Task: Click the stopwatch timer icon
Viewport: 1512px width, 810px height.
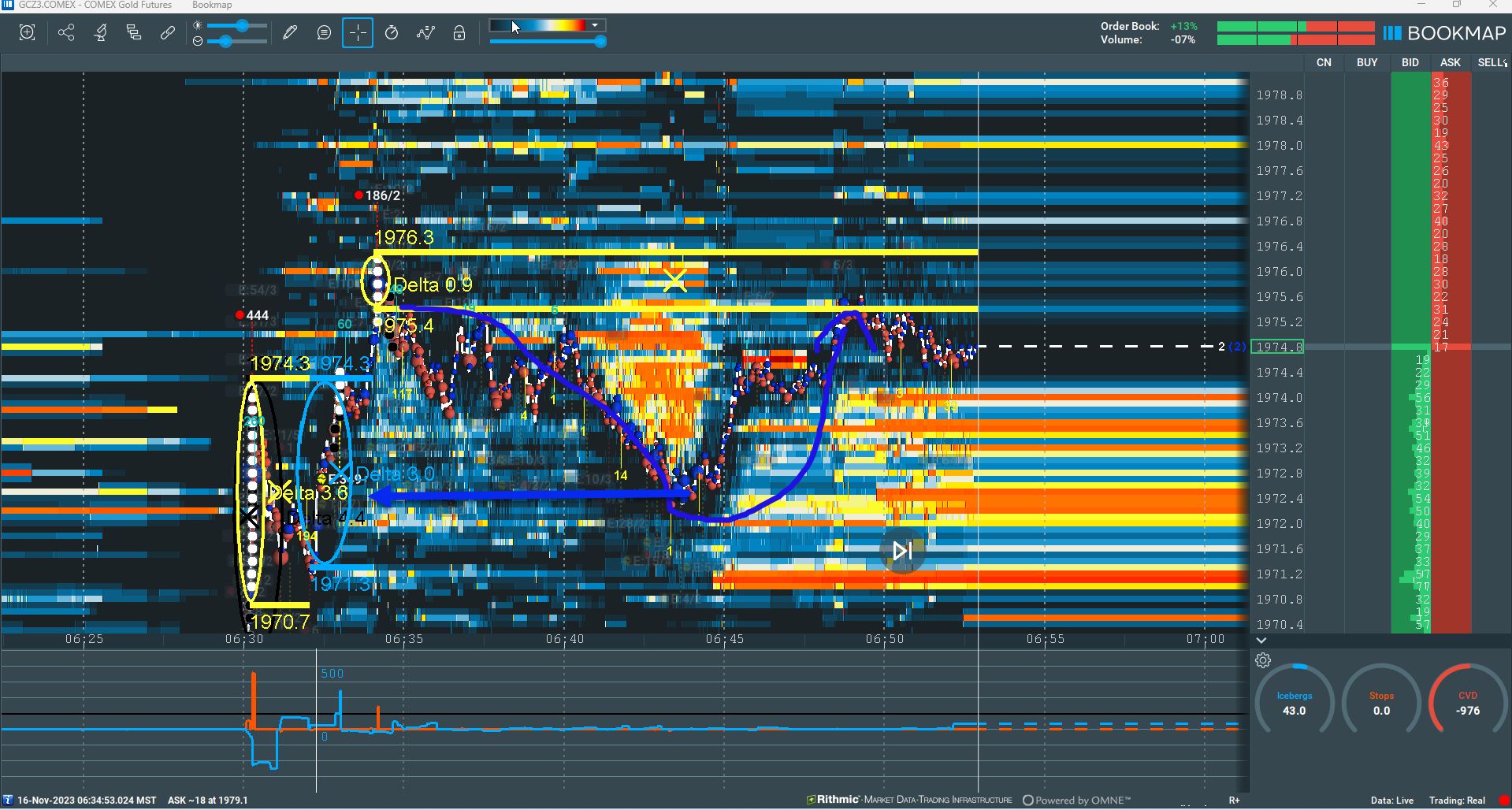Action: pos(392,33)
